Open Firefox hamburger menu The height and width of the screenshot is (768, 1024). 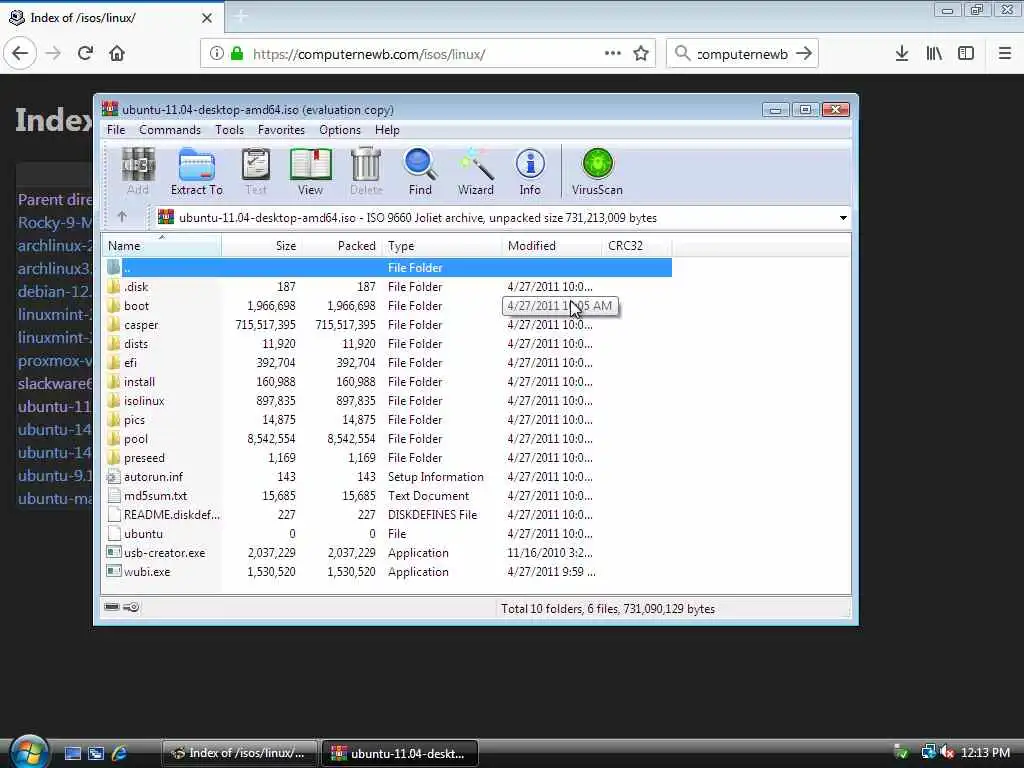coord(1005,54)
